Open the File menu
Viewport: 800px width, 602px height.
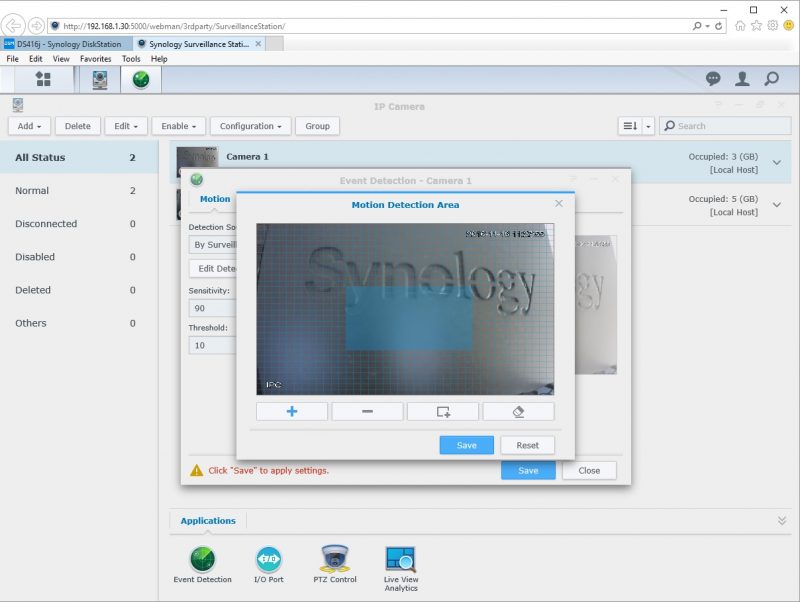[12, 59]
